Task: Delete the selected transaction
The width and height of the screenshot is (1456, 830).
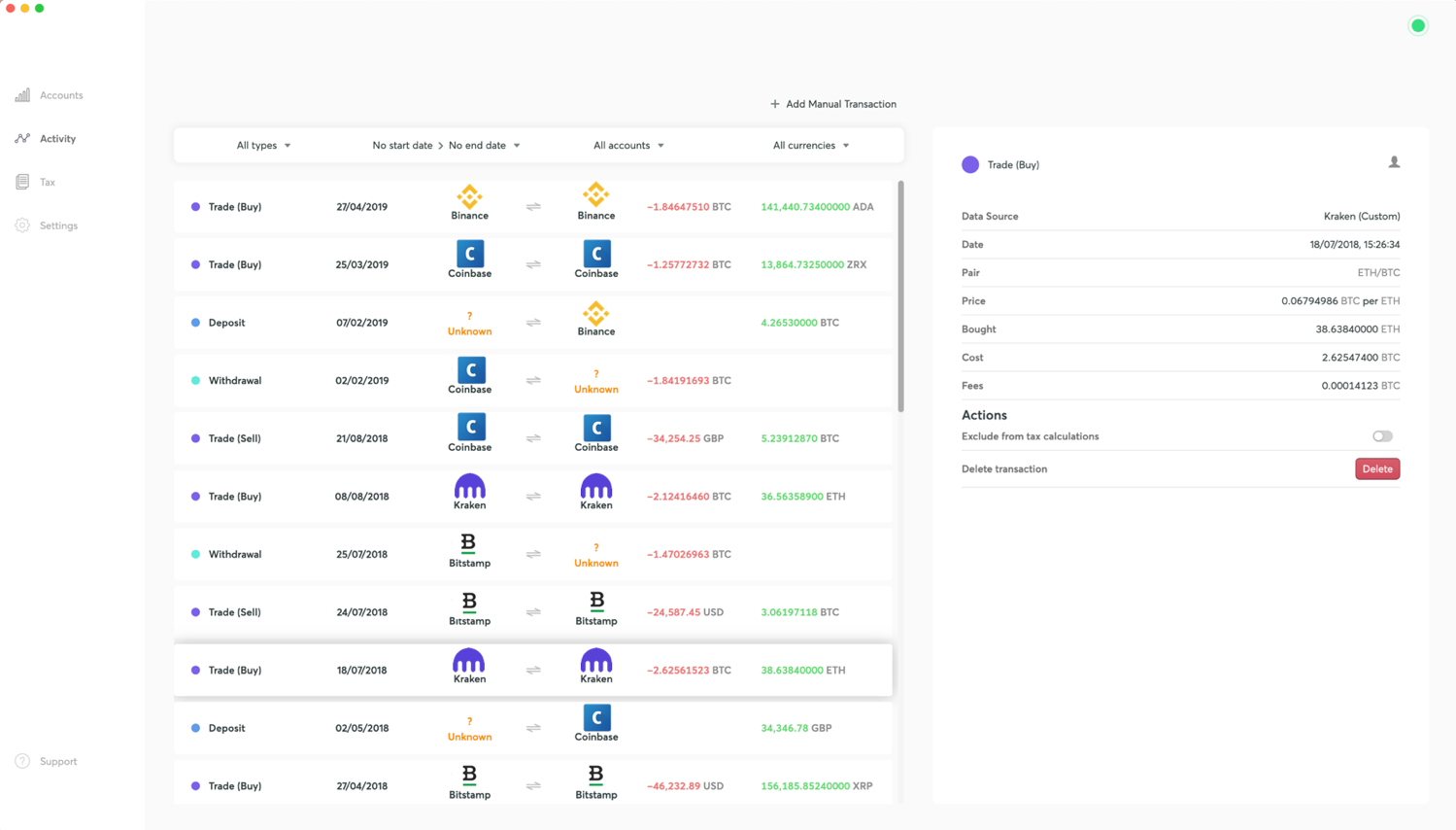Action: click(x=1376, y=468)
